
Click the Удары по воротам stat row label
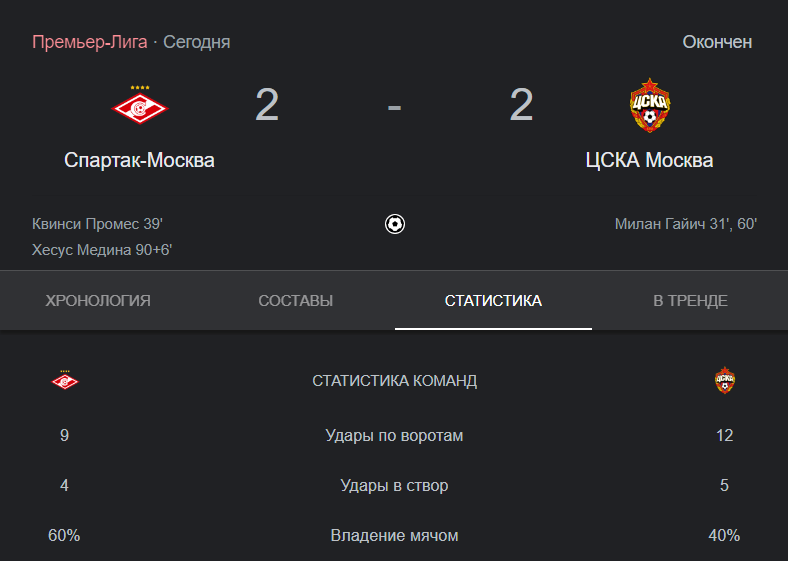pos(394,435)
